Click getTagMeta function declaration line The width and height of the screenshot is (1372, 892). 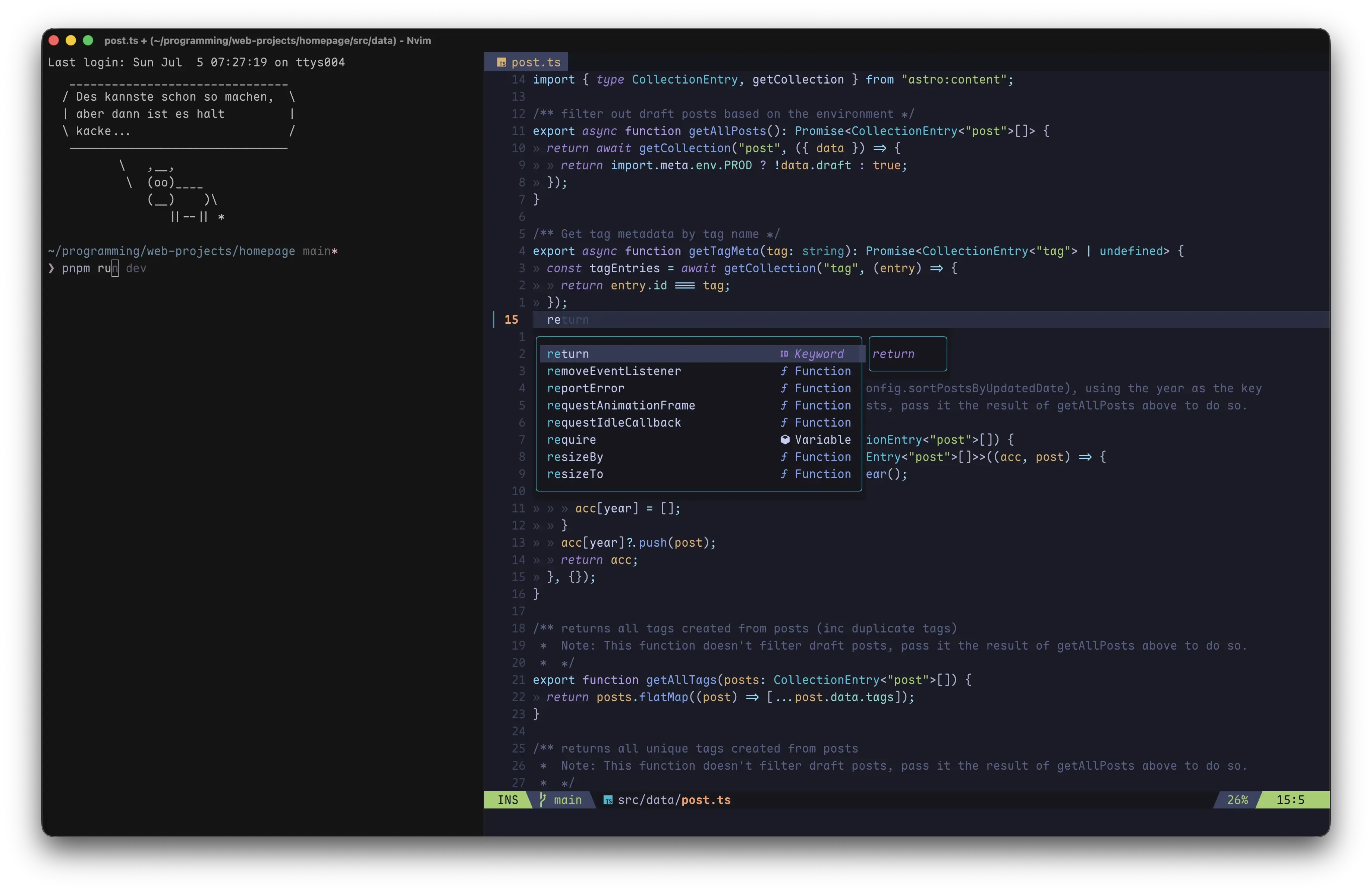pos(858,251)
